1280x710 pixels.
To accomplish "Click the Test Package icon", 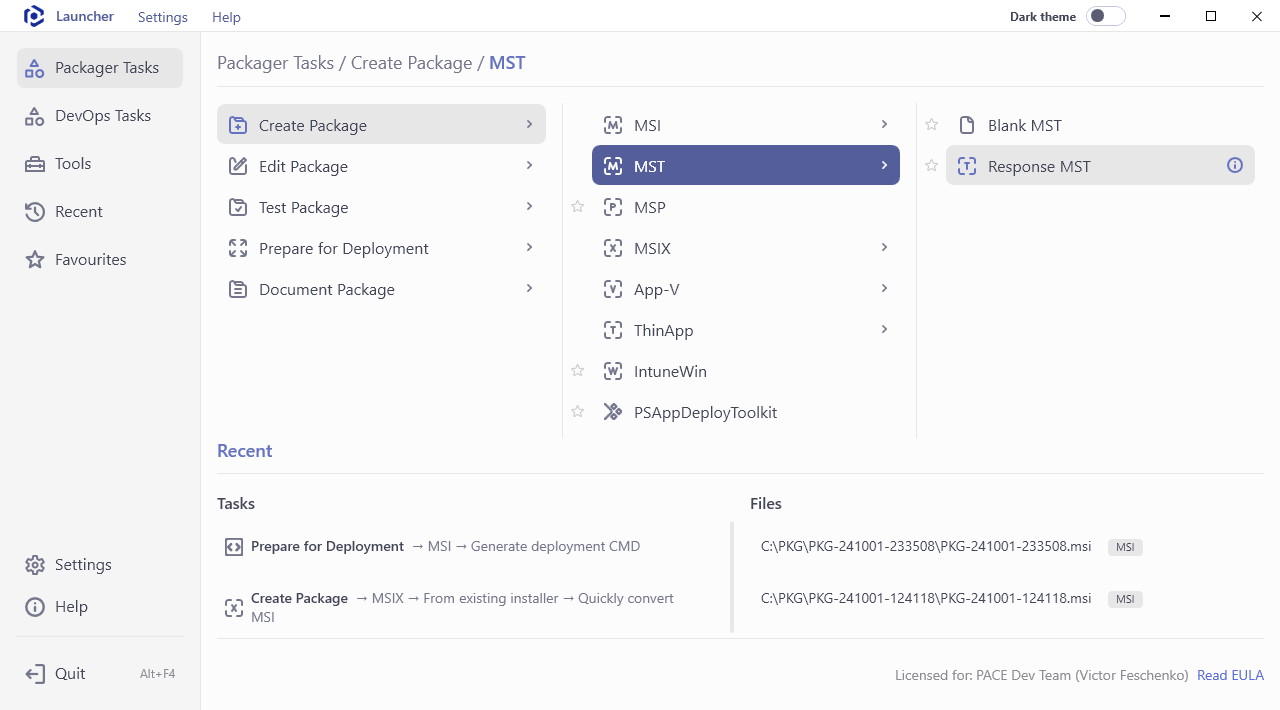I will [238, 207].
